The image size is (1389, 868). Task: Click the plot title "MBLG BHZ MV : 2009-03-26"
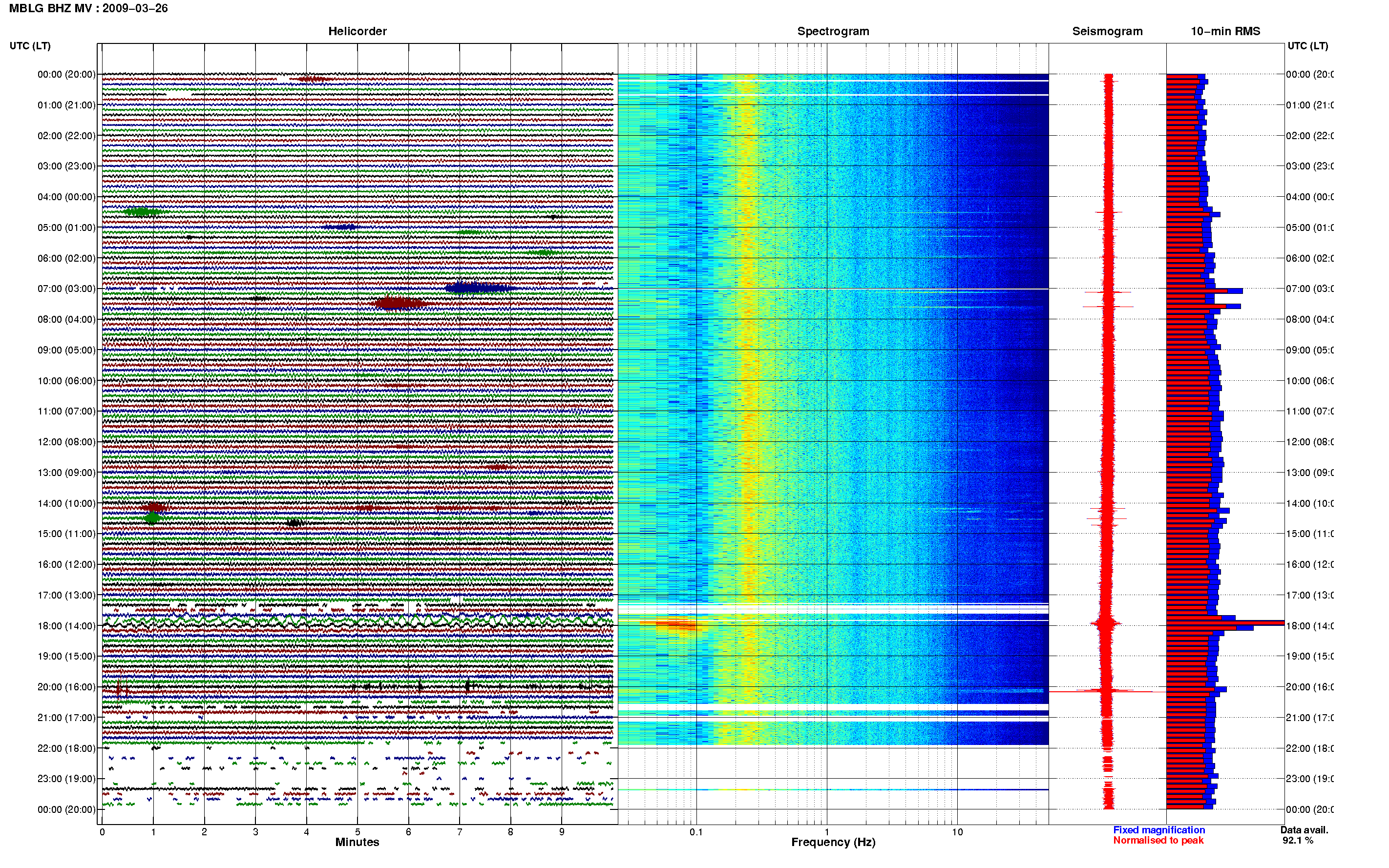[x=88, y=9]
